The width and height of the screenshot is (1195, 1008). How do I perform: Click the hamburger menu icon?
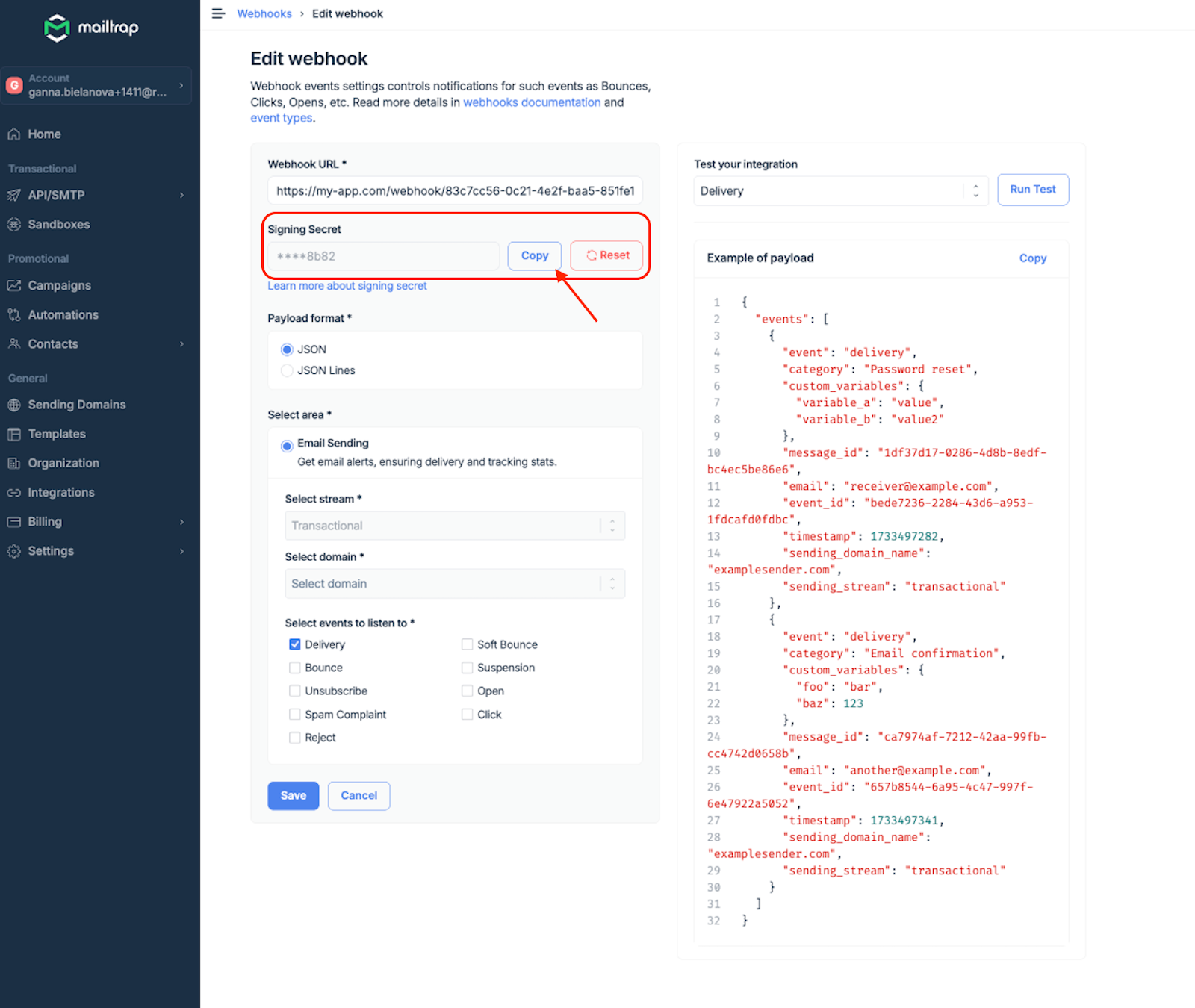pos(218,13)
